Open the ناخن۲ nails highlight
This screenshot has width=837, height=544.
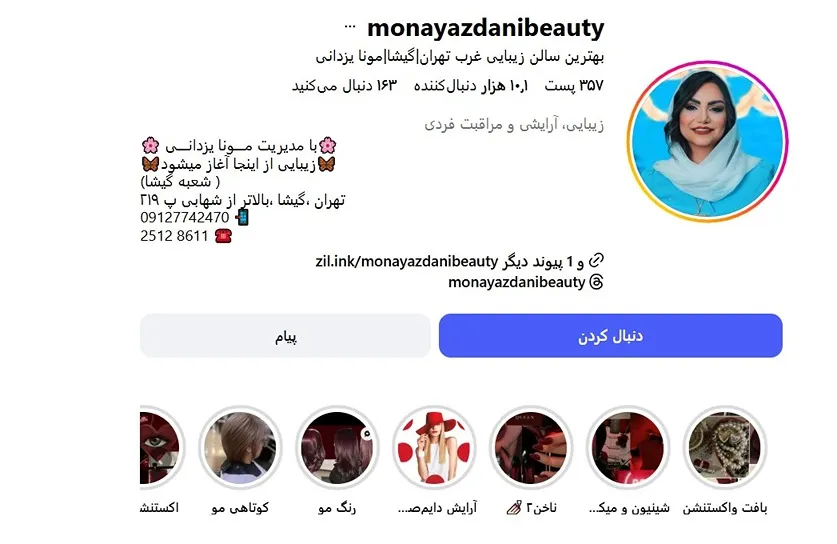(531, 447)
